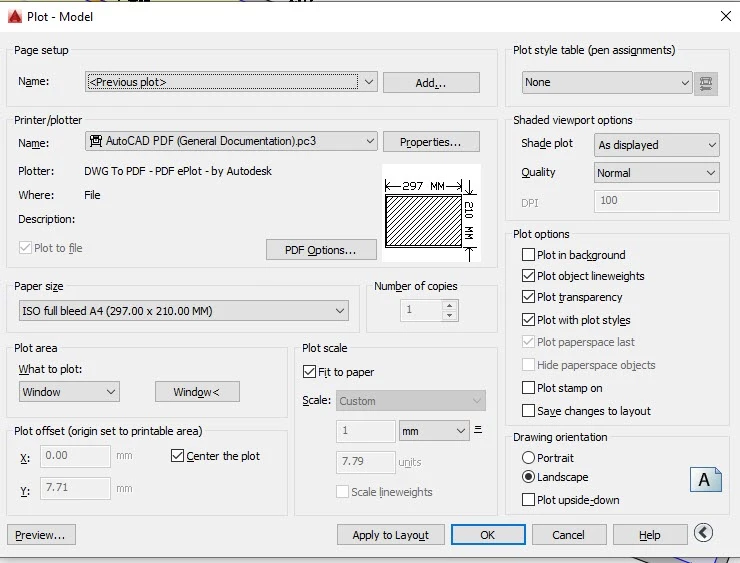
Task: Open plotter Properties...
Action: [431, 142]
